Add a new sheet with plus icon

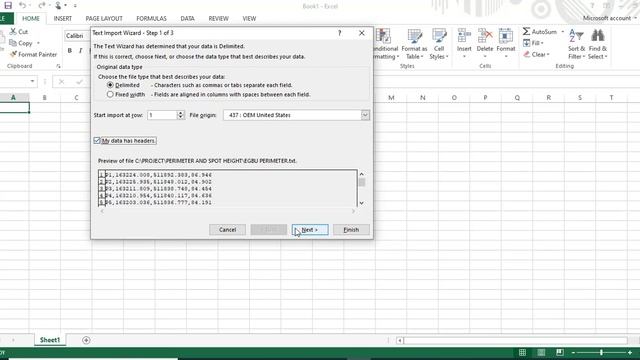[x=86, y=340]
